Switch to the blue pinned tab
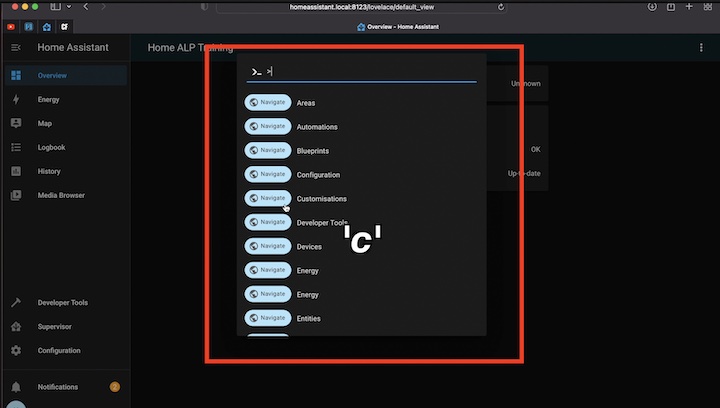Screen dimensions: 720x408 tap(29, 27)
